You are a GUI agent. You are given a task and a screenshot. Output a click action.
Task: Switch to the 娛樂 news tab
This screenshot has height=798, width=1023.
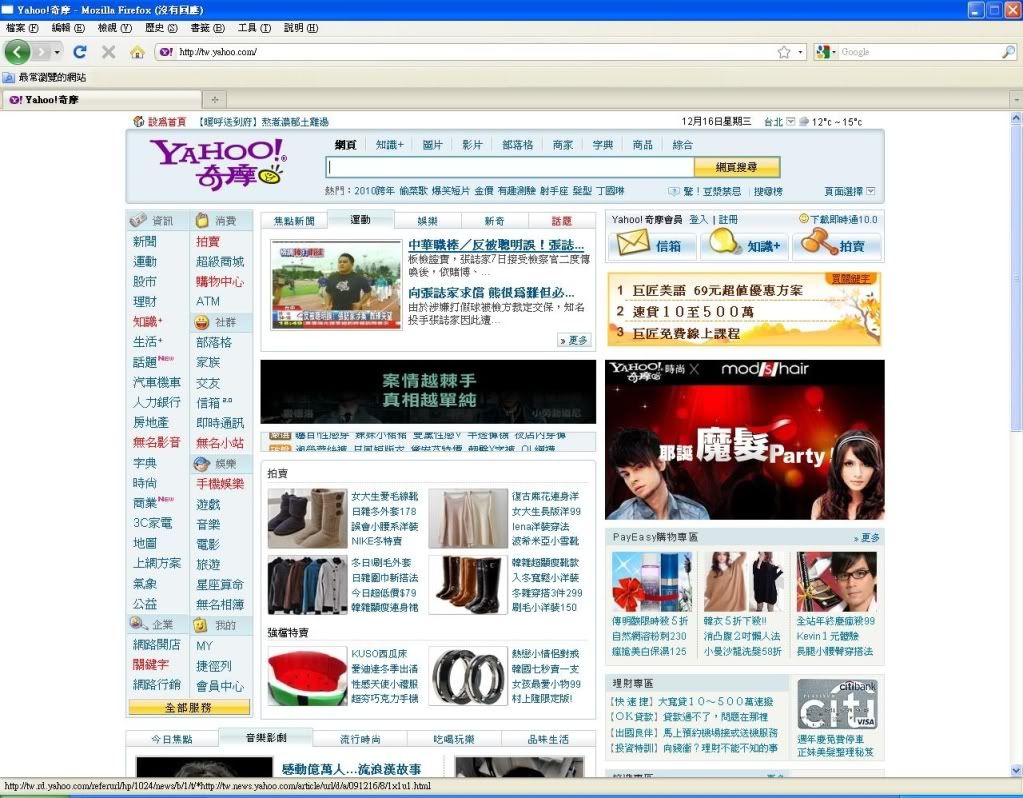tap(427, 221)
